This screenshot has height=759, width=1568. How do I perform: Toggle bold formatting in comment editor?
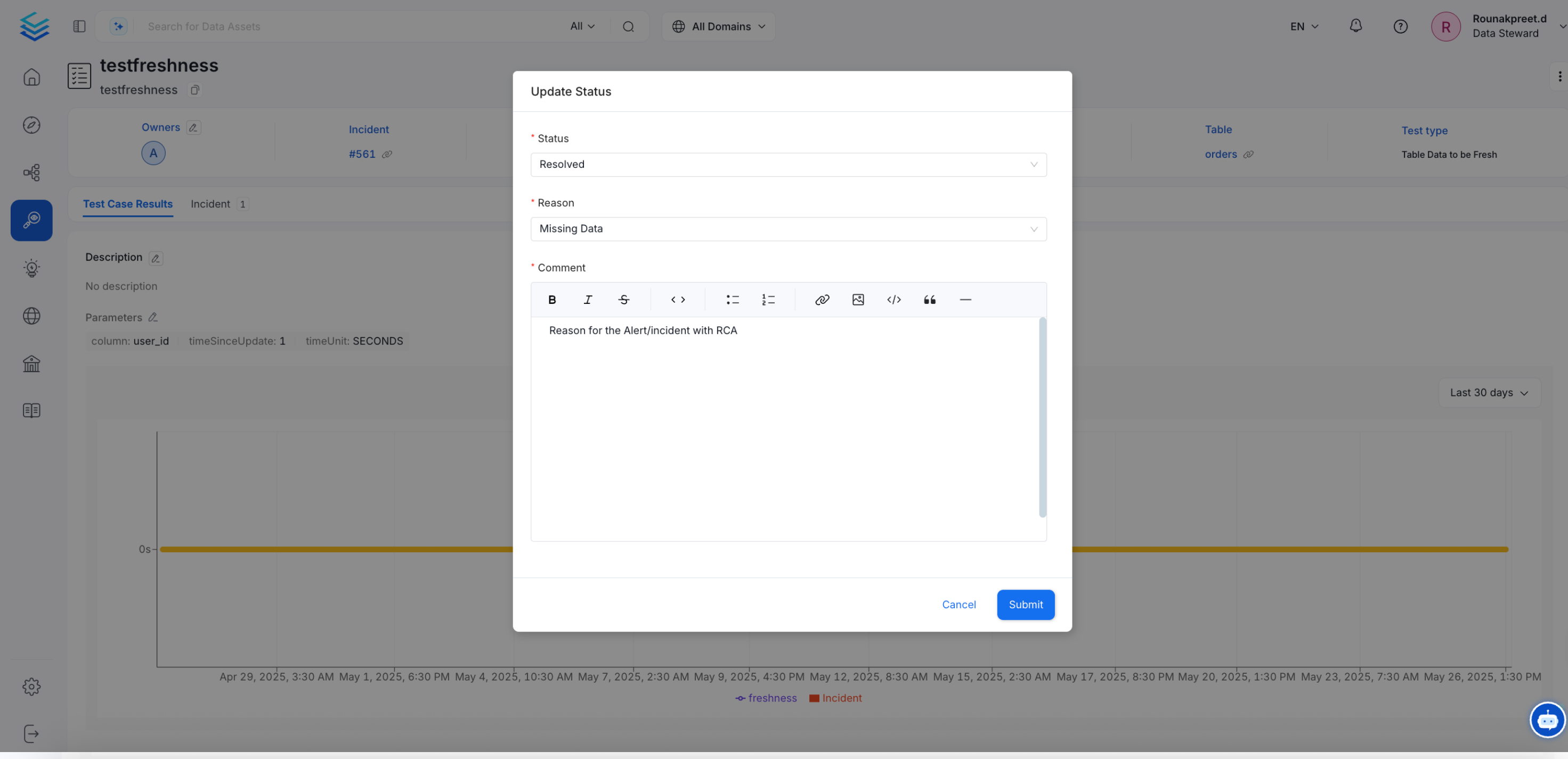[551, 300]
